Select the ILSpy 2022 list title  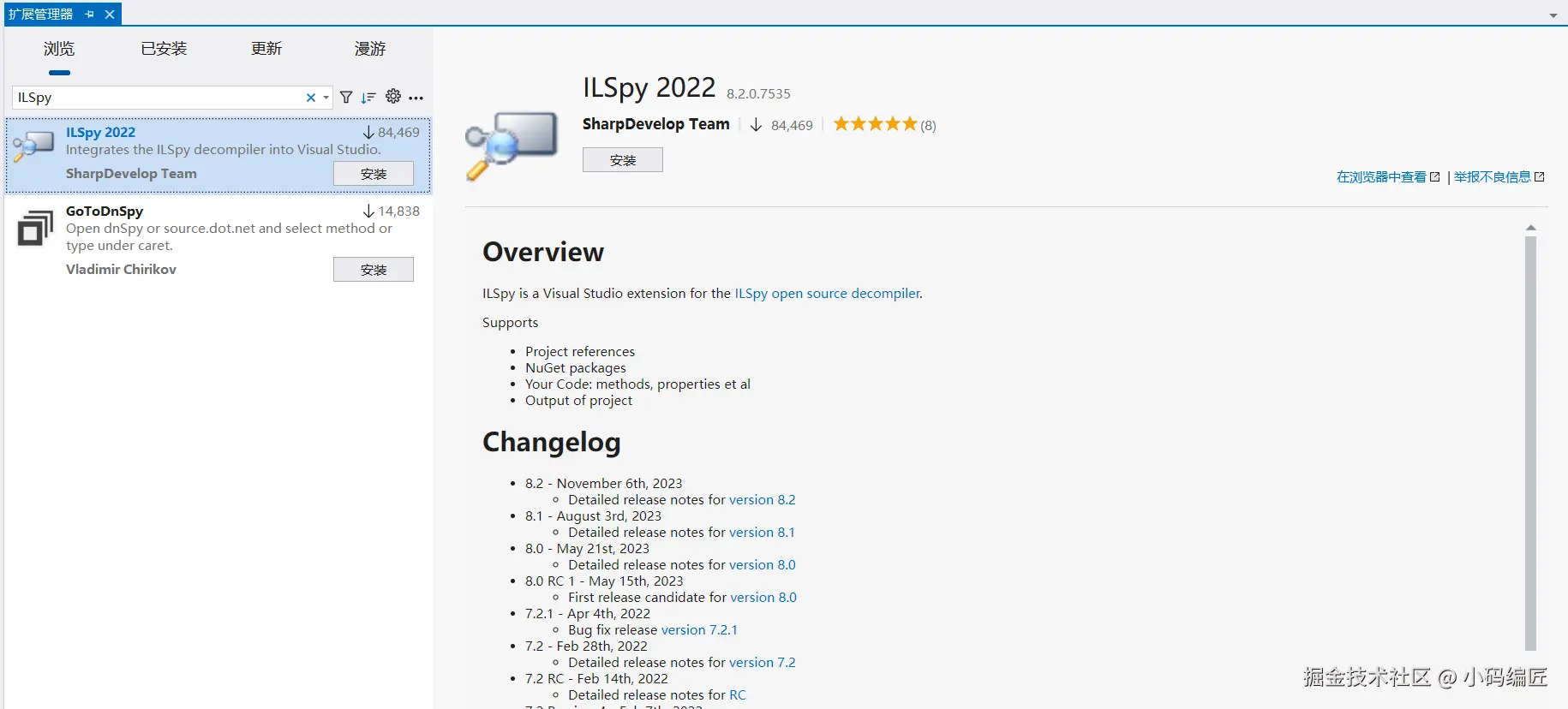coord(100,133)
